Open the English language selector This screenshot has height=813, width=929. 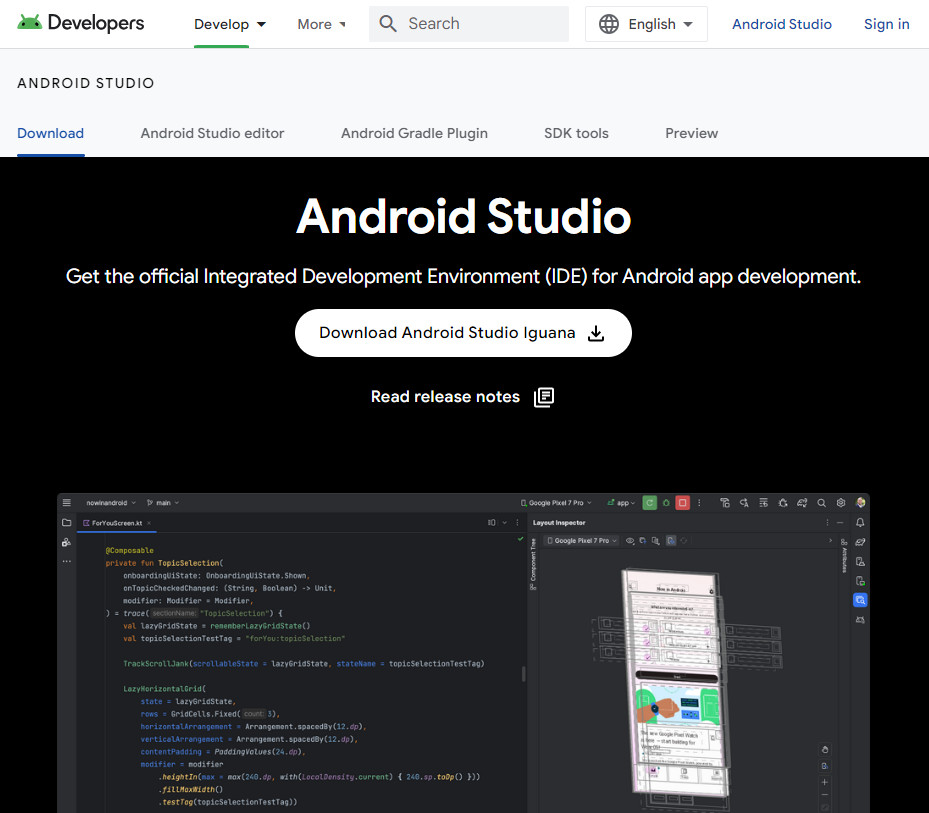click(x=646, y=24)
